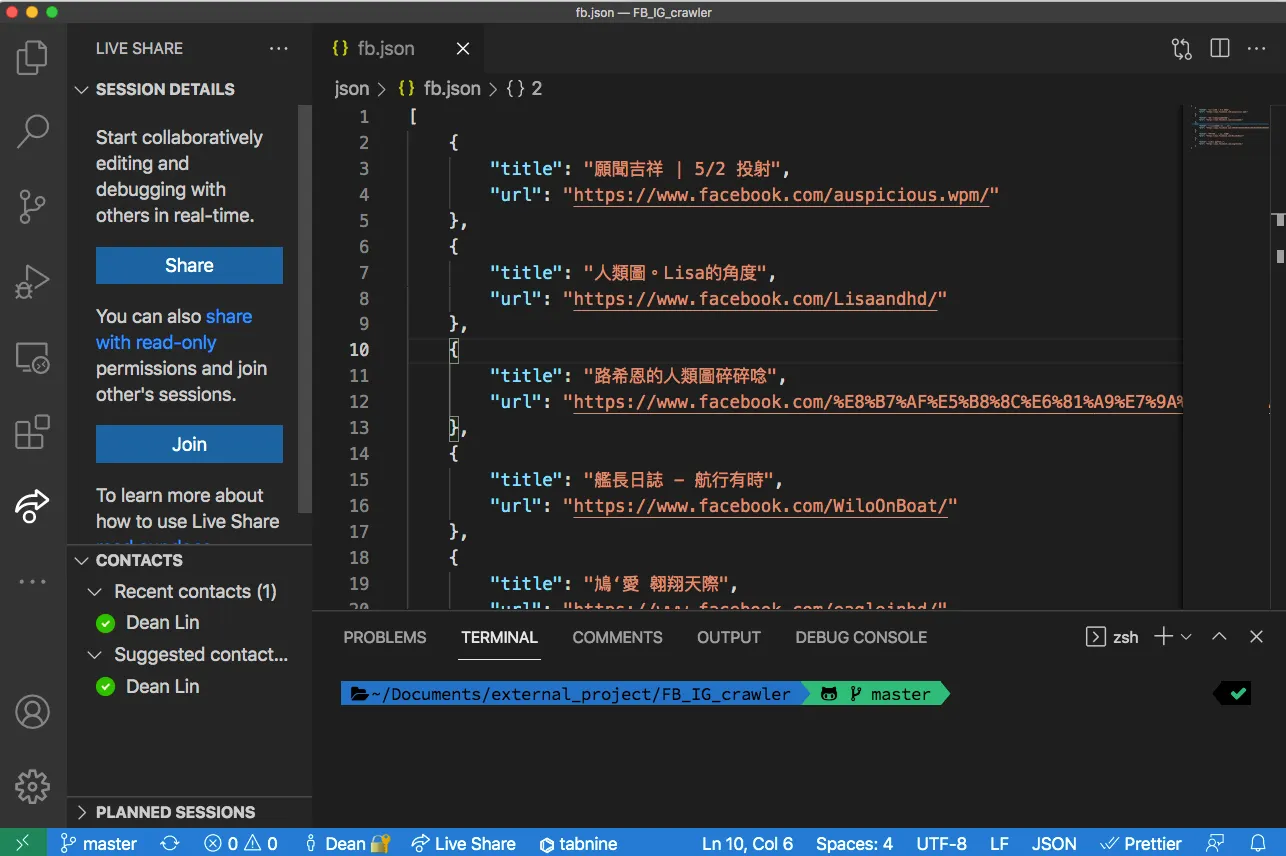The height and width of the screenshot is (856, 1286).
Task: Click the facebook.com/auspicious.wpm URL in editor
Action: click(x=781, y=195)
